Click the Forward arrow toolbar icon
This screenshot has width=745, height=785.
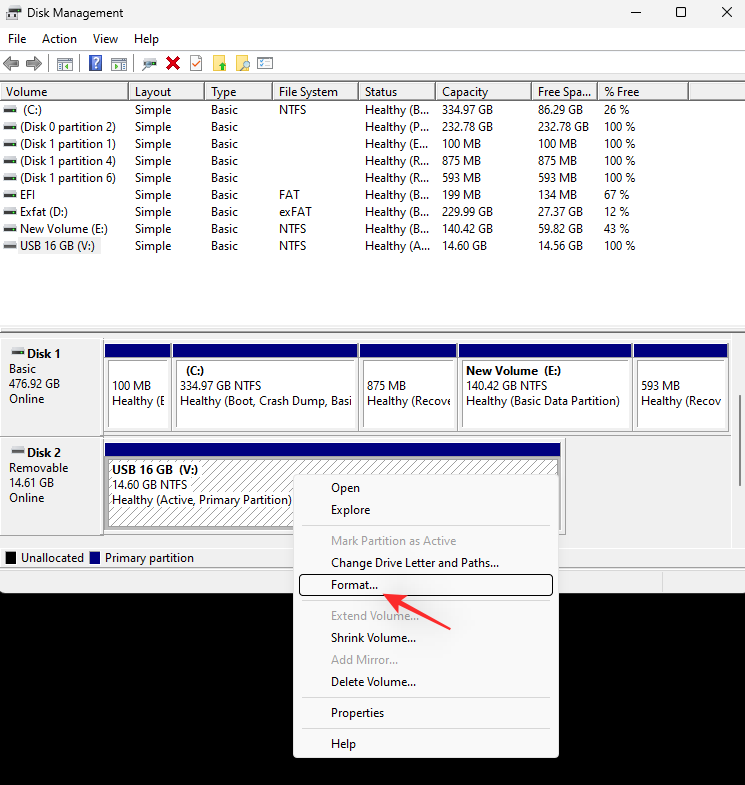(x=34, y=64)
